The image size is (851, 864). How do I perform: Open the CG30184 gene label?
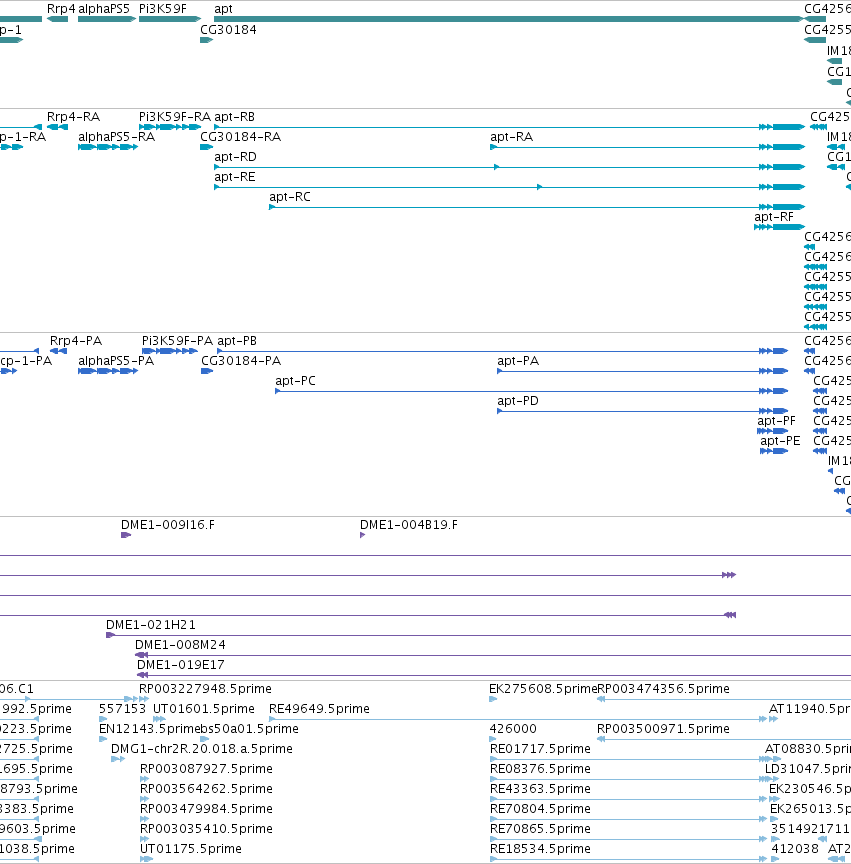click(x=228, y=30)
